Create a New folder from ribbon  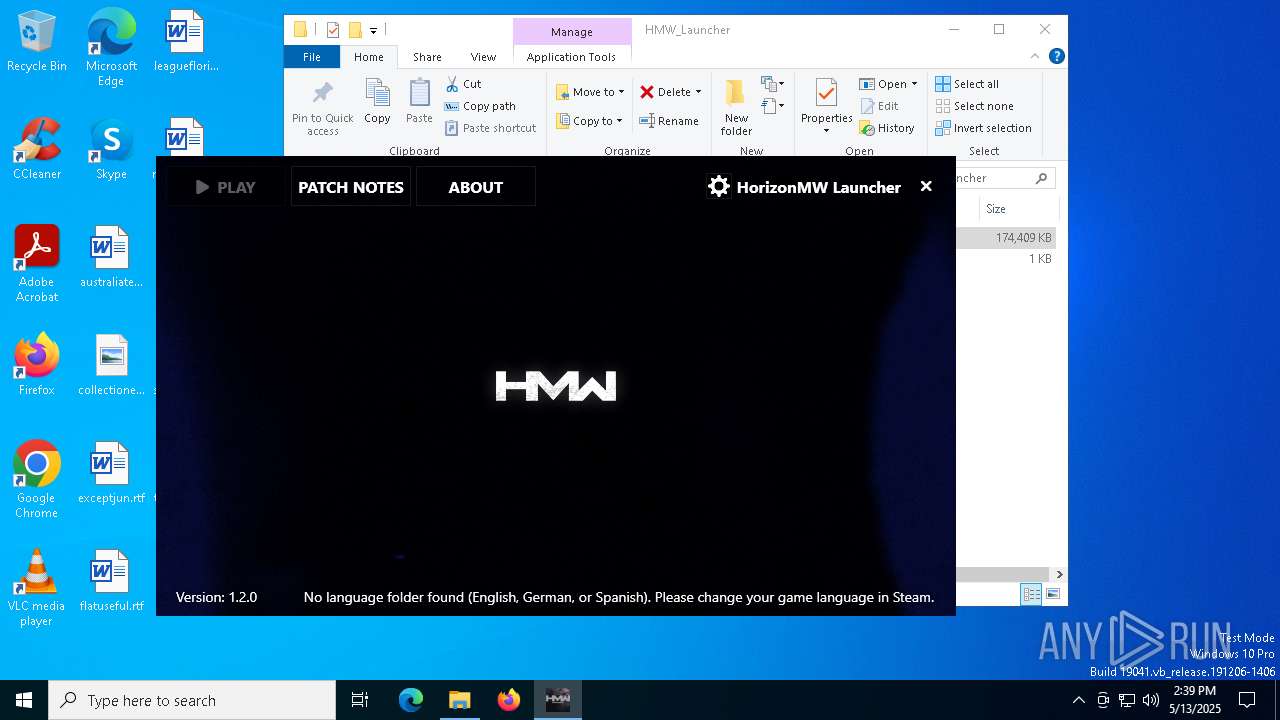[x=736, y=107]
